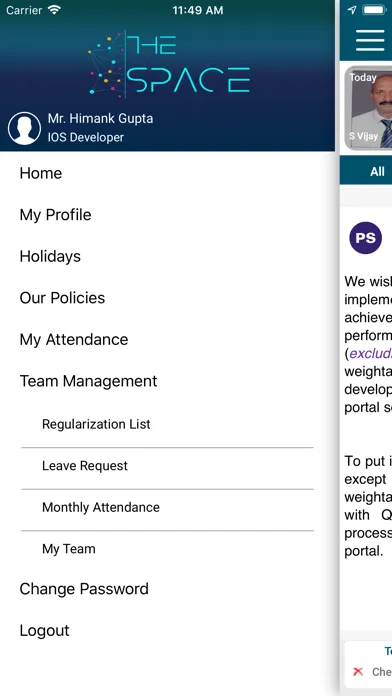View Our Policies
This screenshot has height=696, width=392.
pyautogui.click(x=62, y=298)
